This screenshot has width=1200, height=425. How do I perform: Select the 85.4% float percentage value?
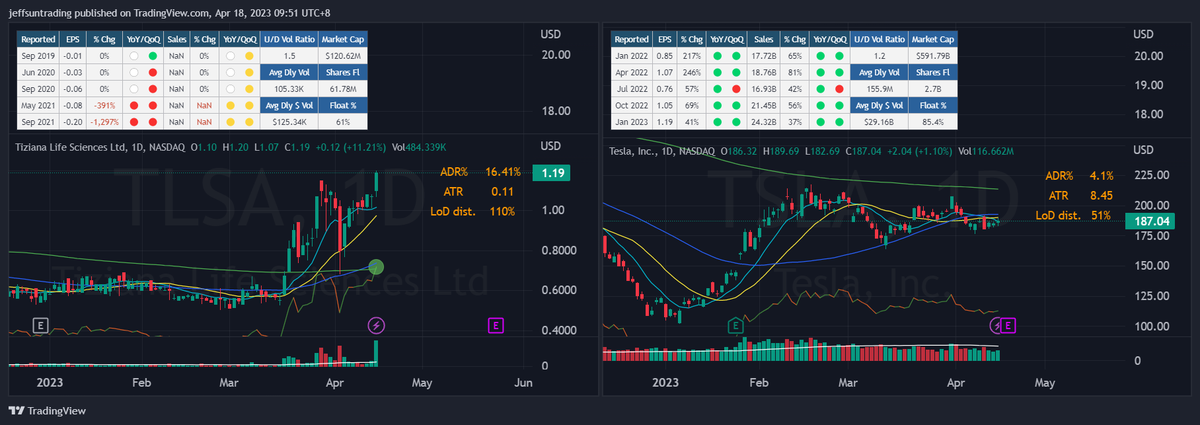click(934, 121)
